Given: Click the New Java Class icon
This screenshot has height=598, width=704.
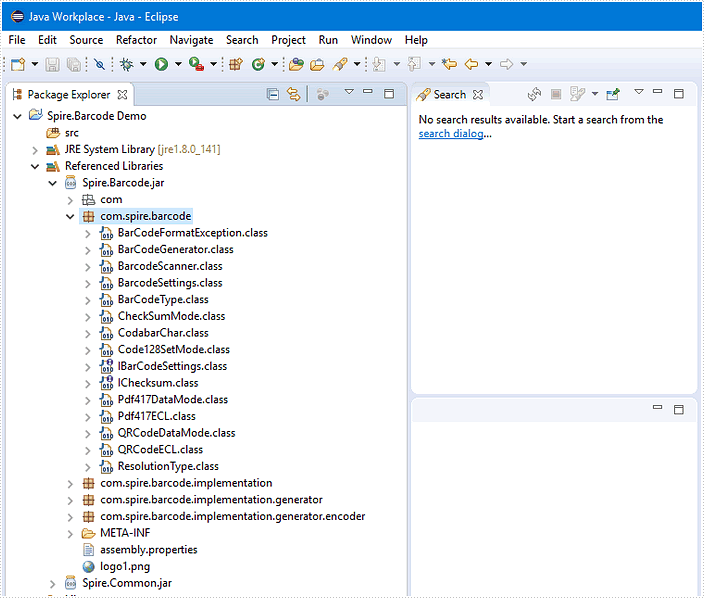Looking at the screenshot, I should click(258, 64).
